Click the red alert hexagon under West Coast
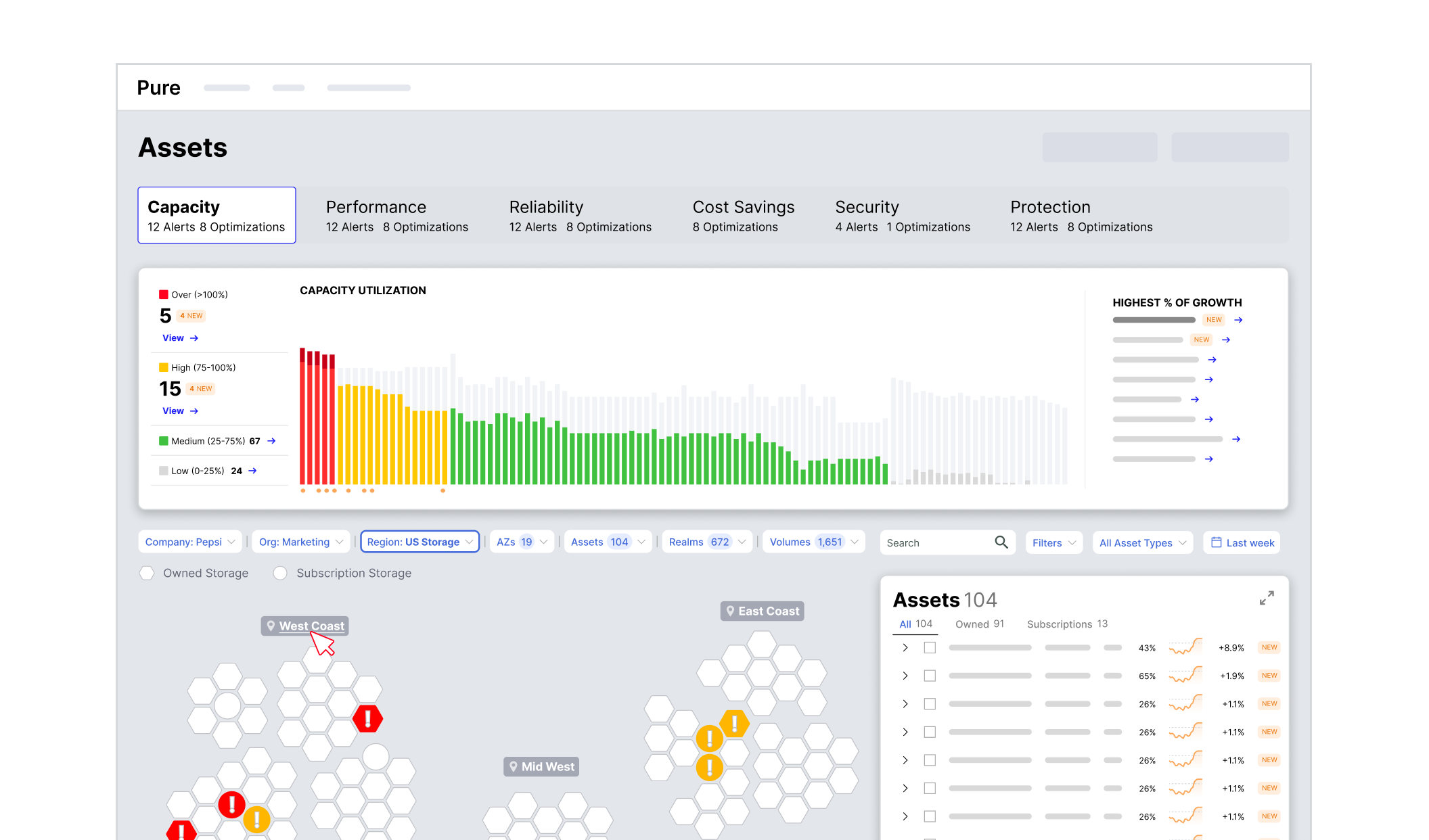This screenshot has height=840, width=1429. click(367, 718)
